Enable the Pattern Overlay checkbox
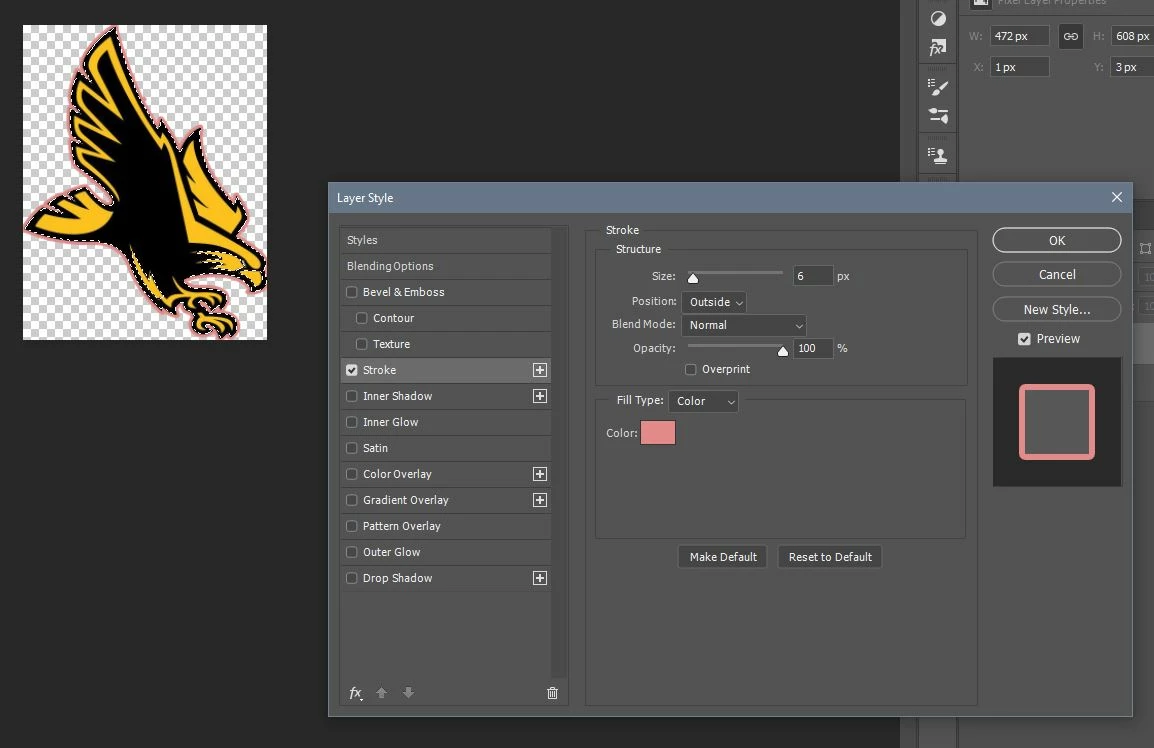 pyautogui.click(x=352, y=526)
